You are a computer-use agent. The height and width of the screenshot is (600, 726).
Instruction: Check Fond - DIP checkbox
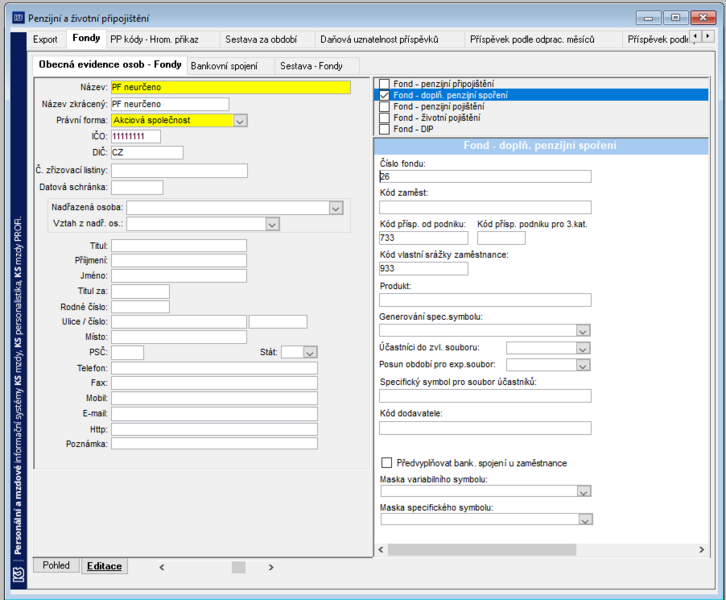(x=384, y=129)
